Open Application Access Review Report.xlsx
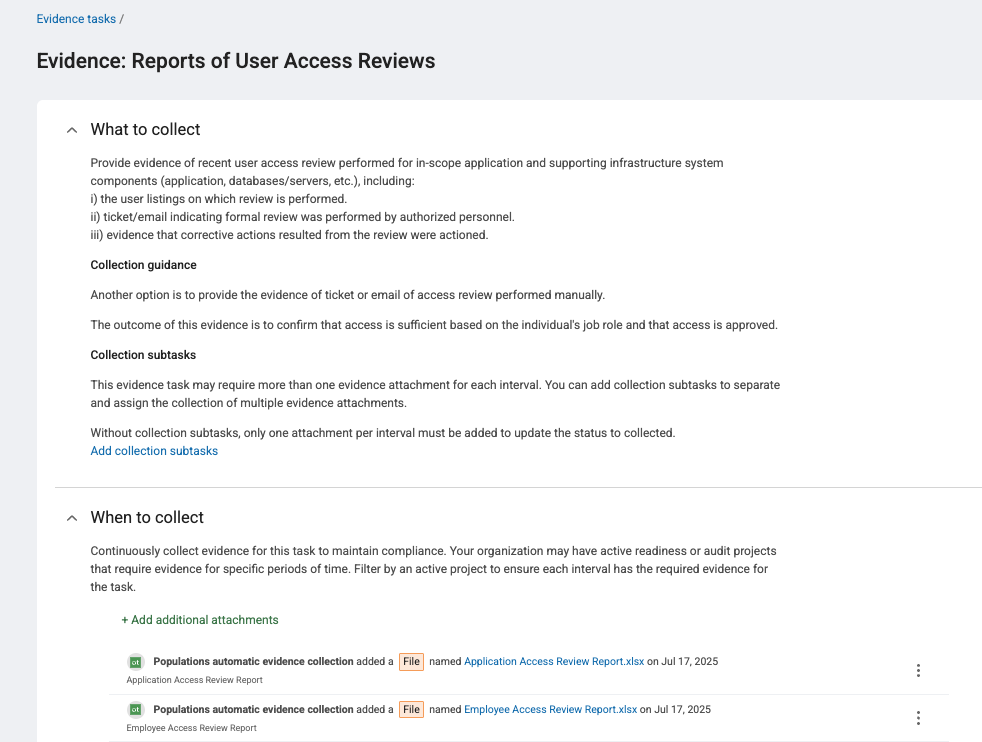Viewport: 982px width, 742px height. (554, 661)
